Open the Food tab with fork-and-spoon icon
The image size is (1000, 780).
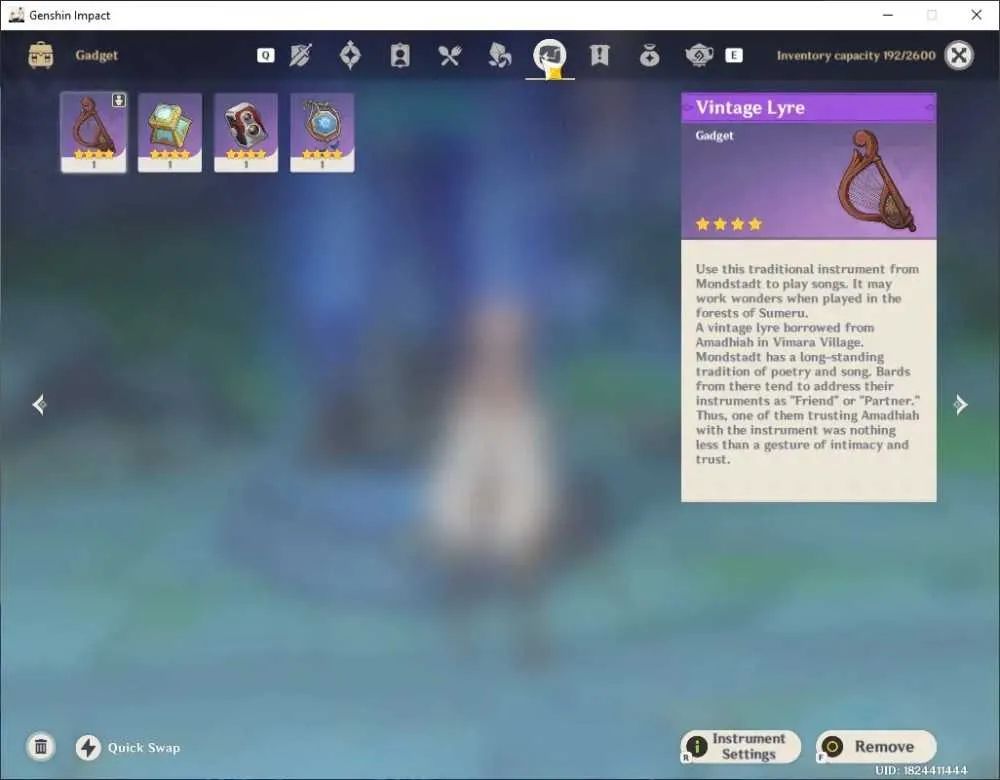(x=450, y=56)
